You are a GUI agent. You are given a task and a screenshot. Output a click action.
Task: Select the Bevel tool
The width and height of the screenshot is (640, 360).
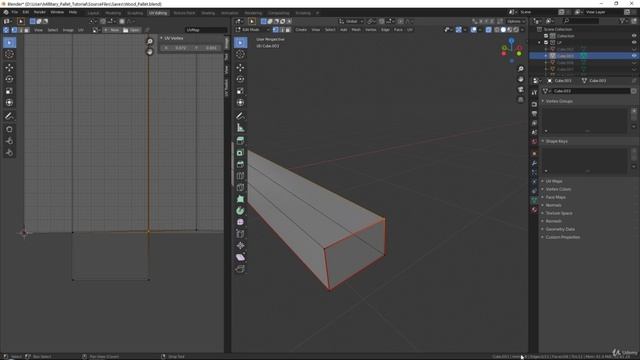[x=241, y=164]
